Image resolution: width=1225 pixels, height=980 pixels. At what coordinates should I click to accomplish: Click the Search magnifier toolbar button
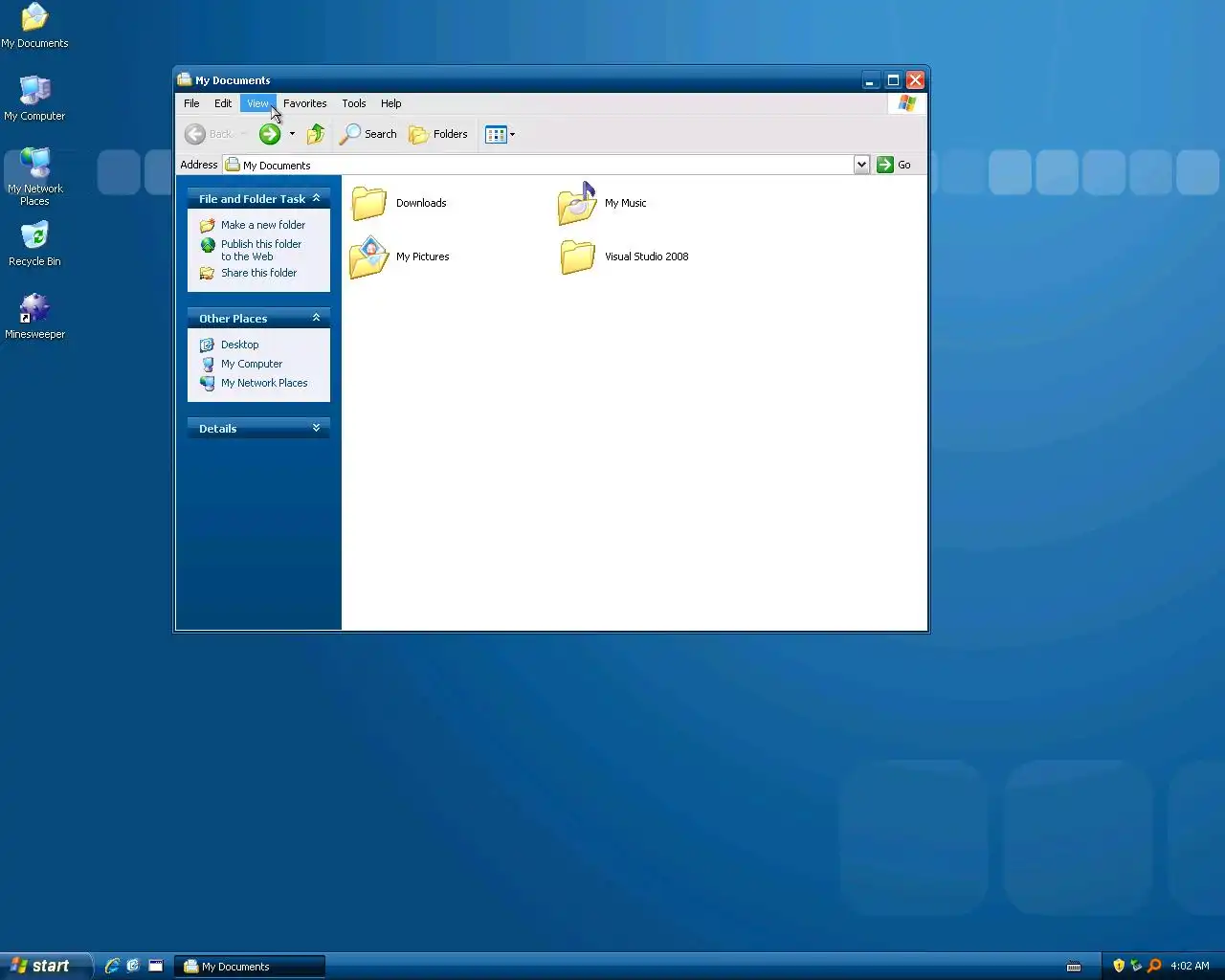[368, 134]
